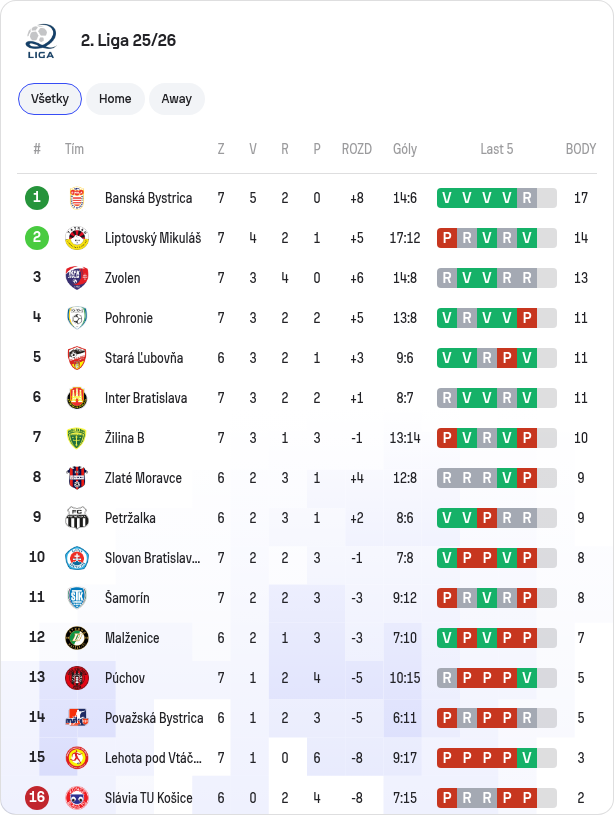Viewport: 614px width, 815px height.
Task: Open the Inter Bratislava club crest
Action: pos(77,398)
